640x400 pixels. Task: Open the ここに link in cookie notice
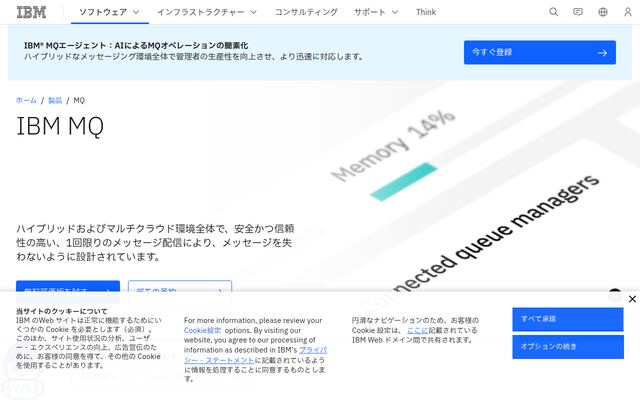418,330
